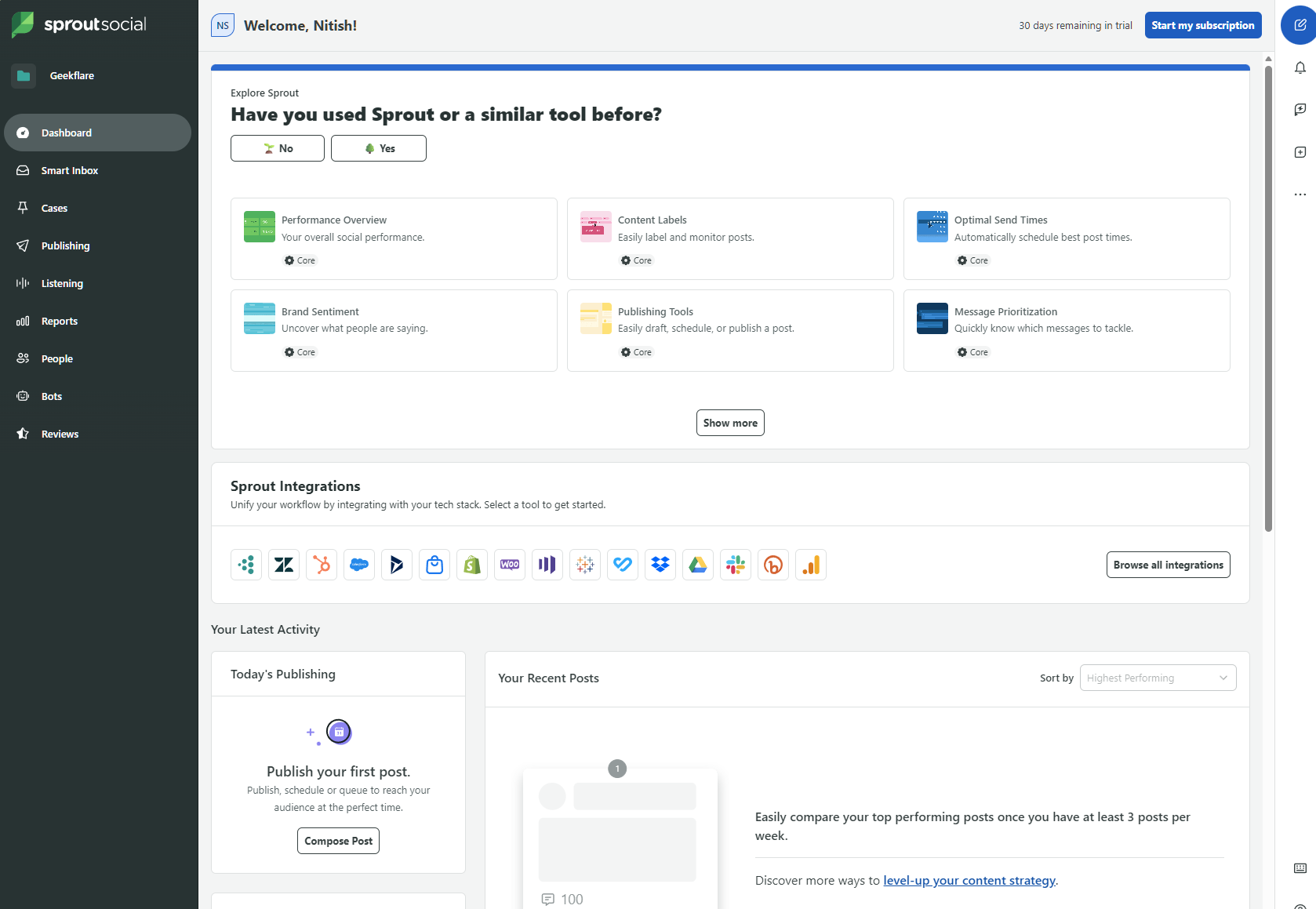Open the HubSpot integration
1316x909 pixels.
pyautogui.click(x=322, y=565)
